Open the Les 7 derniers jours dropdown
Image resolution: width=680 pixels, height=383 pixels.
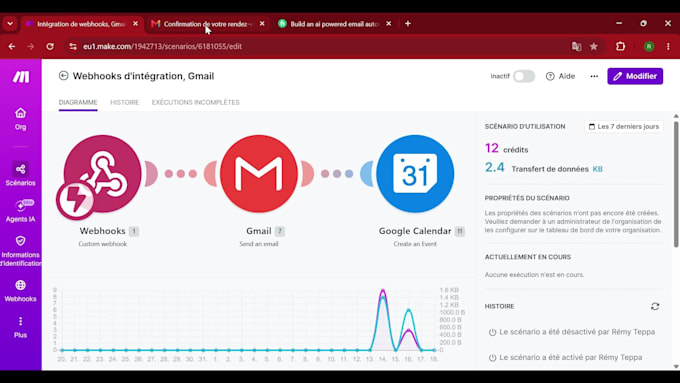click(x=624, y=127)
